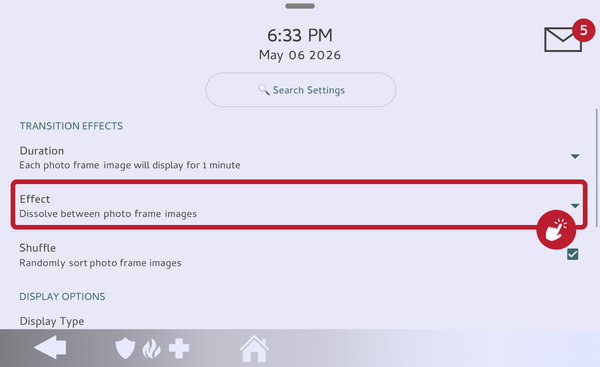The image size is (600, 367).
Task: Open the Effect dropdown arrow
Action: point(575,206)
